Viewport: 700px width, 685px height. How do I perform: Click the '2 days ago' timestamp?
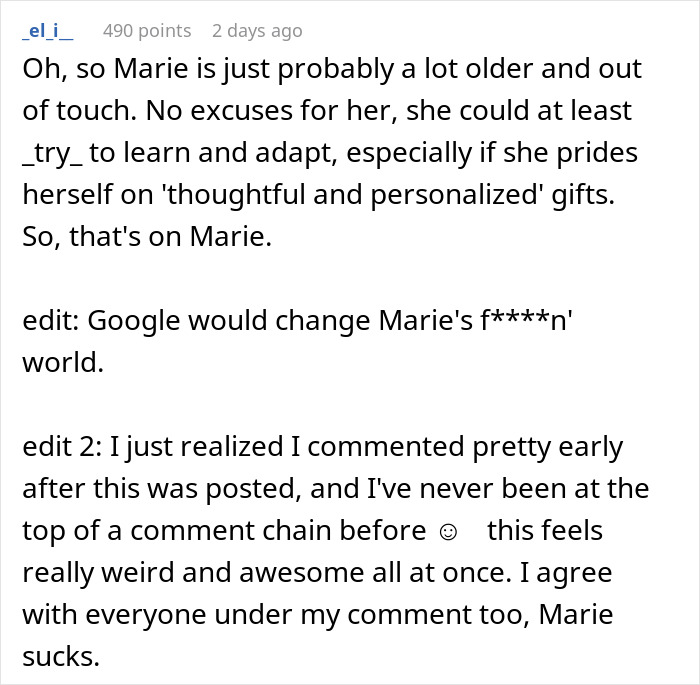pyautogui.click(x=257, y=31)
